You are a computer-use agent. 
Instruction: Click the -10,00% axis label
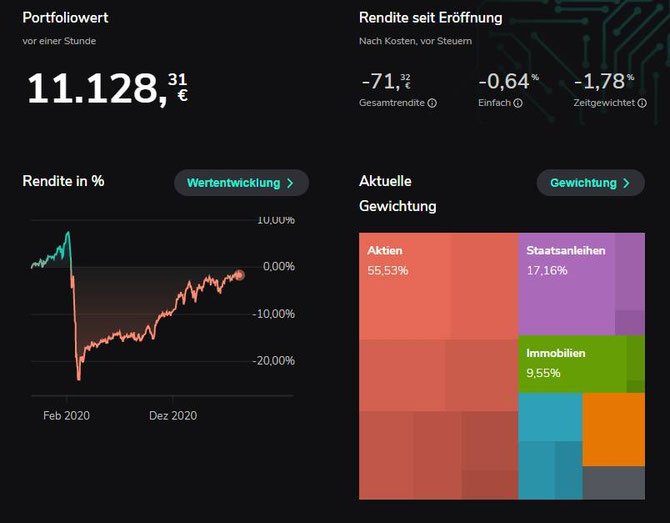273,314
